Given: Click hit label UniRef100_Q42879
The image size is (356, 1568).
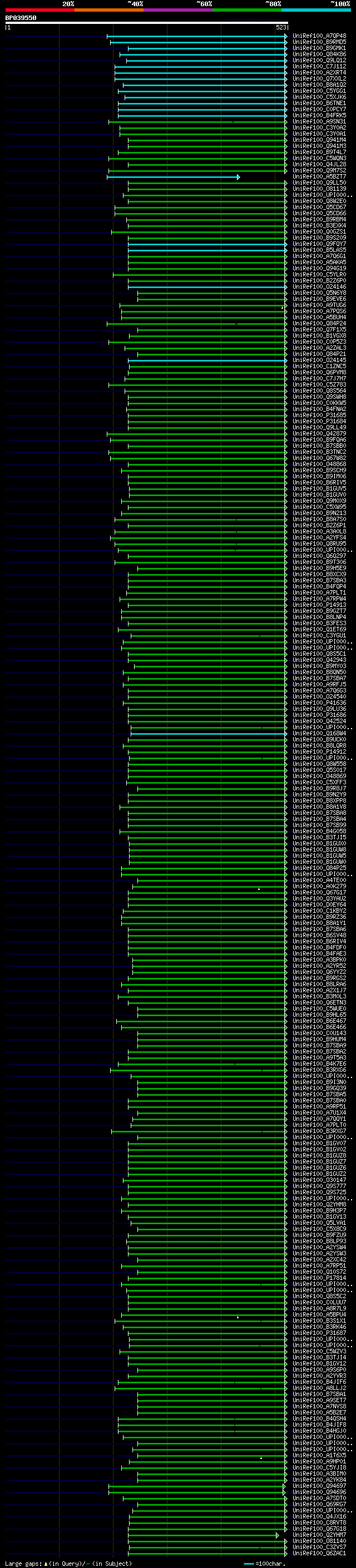Looking at the screenshot, I should coord(319,433).
